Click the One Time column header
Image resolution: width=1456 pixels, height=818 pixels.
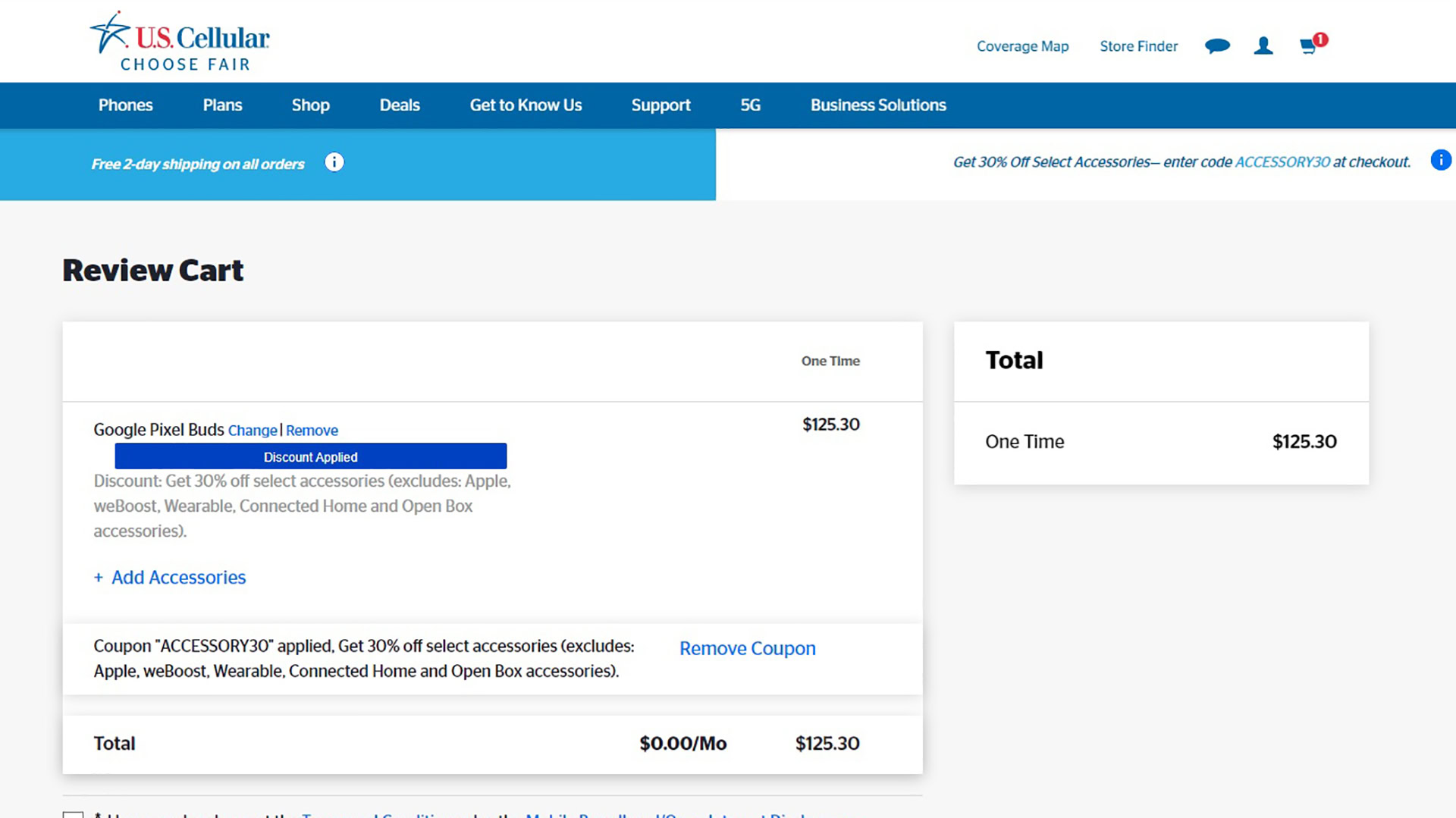830,362
